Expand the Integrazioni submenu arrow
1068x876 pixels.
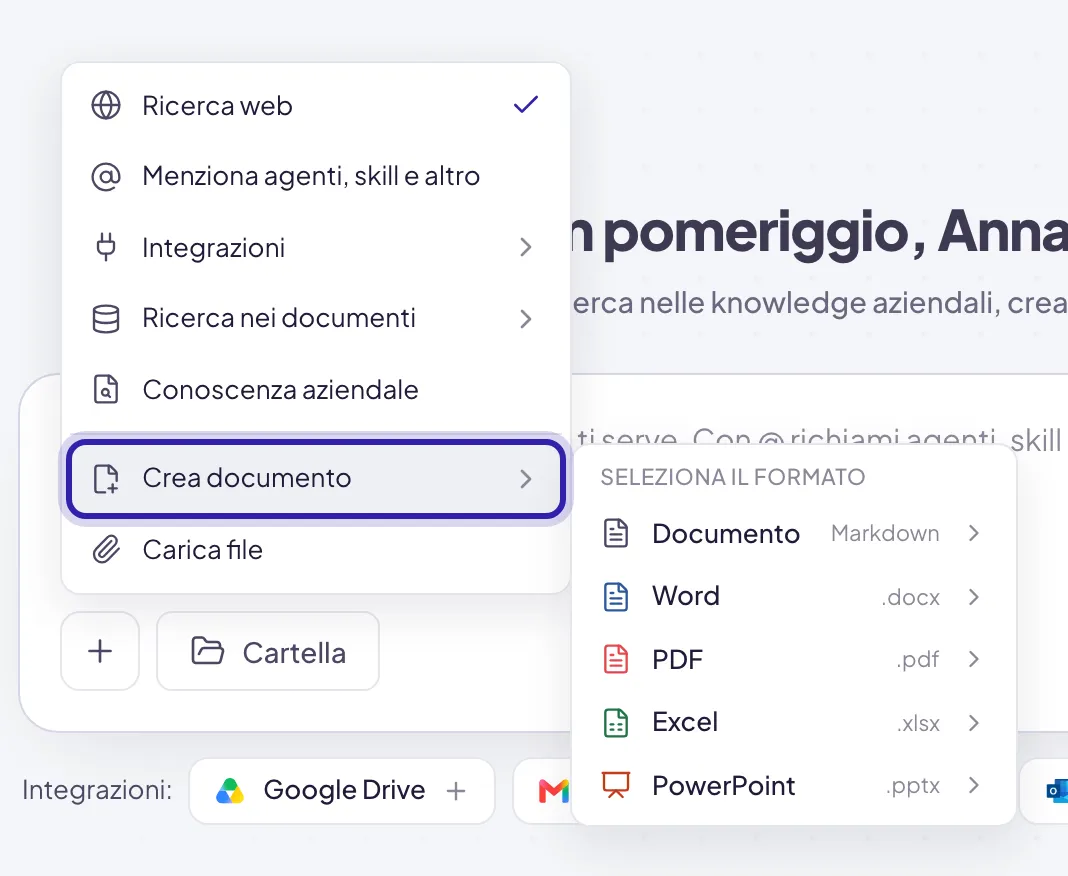[526, 247]
